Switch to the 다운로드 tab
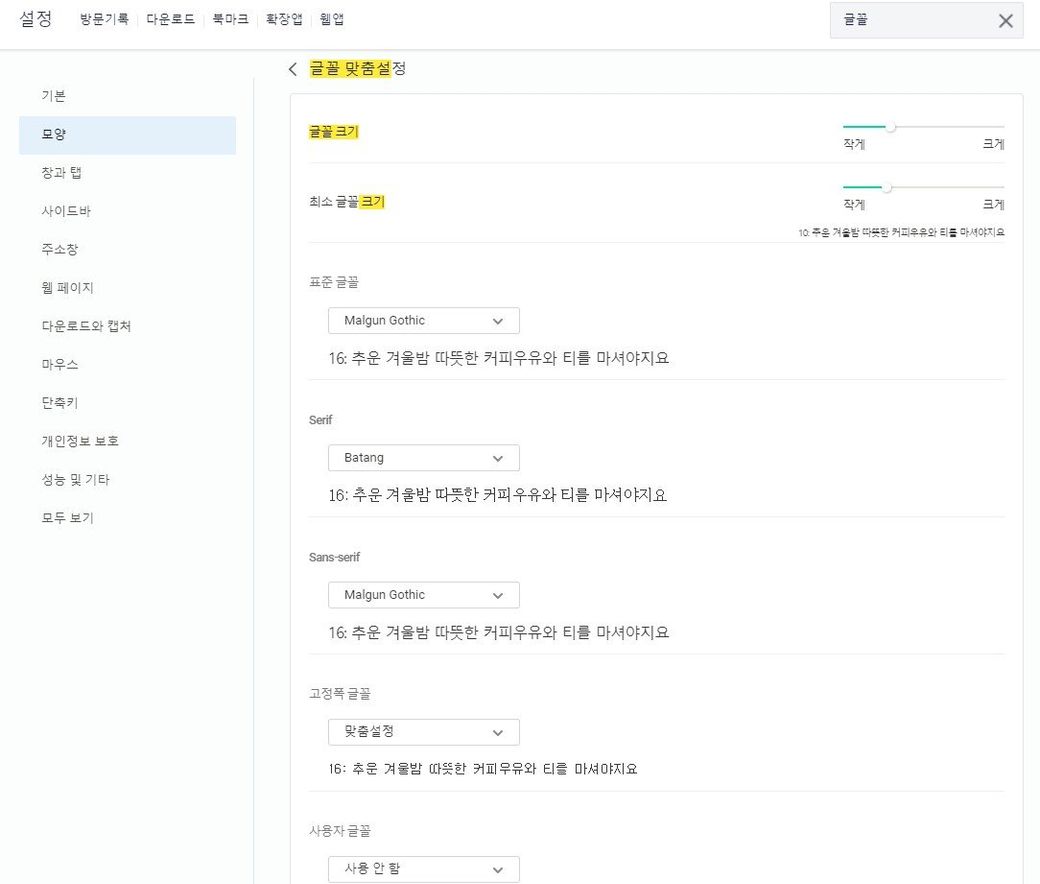Screen dimensions: 1040x884 pos(170,19)
